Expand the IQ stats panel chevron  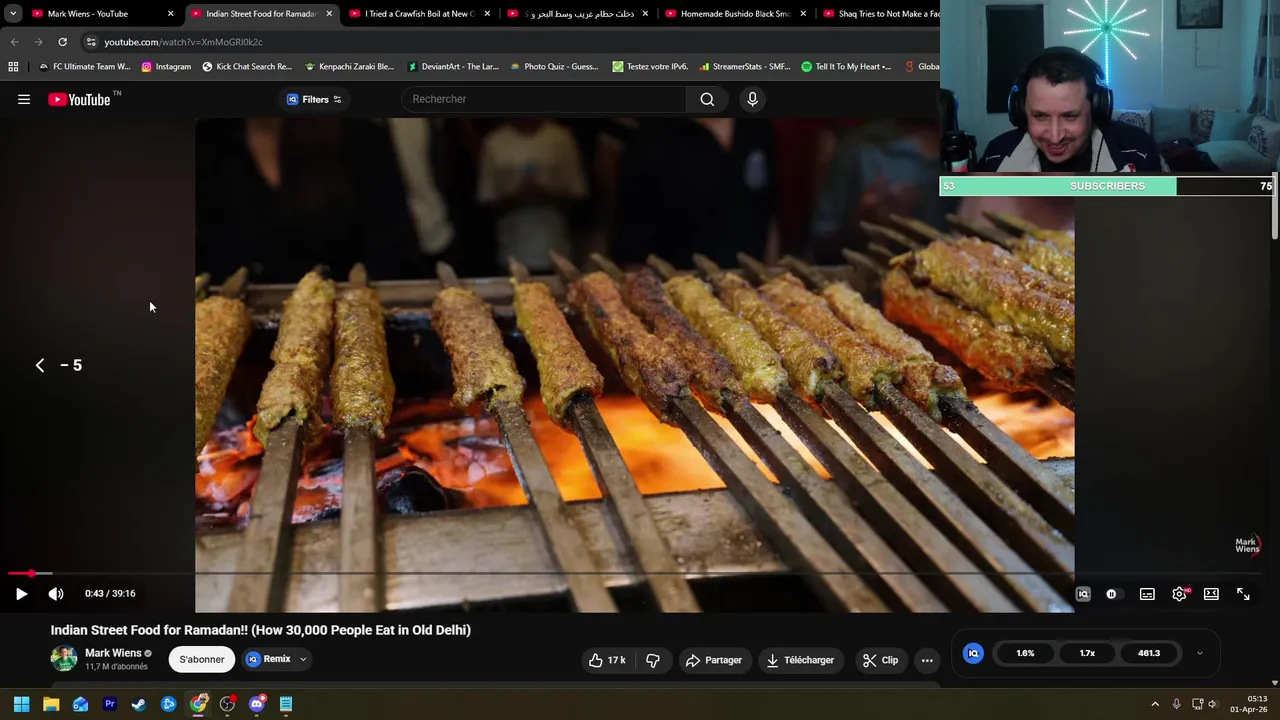click(x=1199, y=654)
